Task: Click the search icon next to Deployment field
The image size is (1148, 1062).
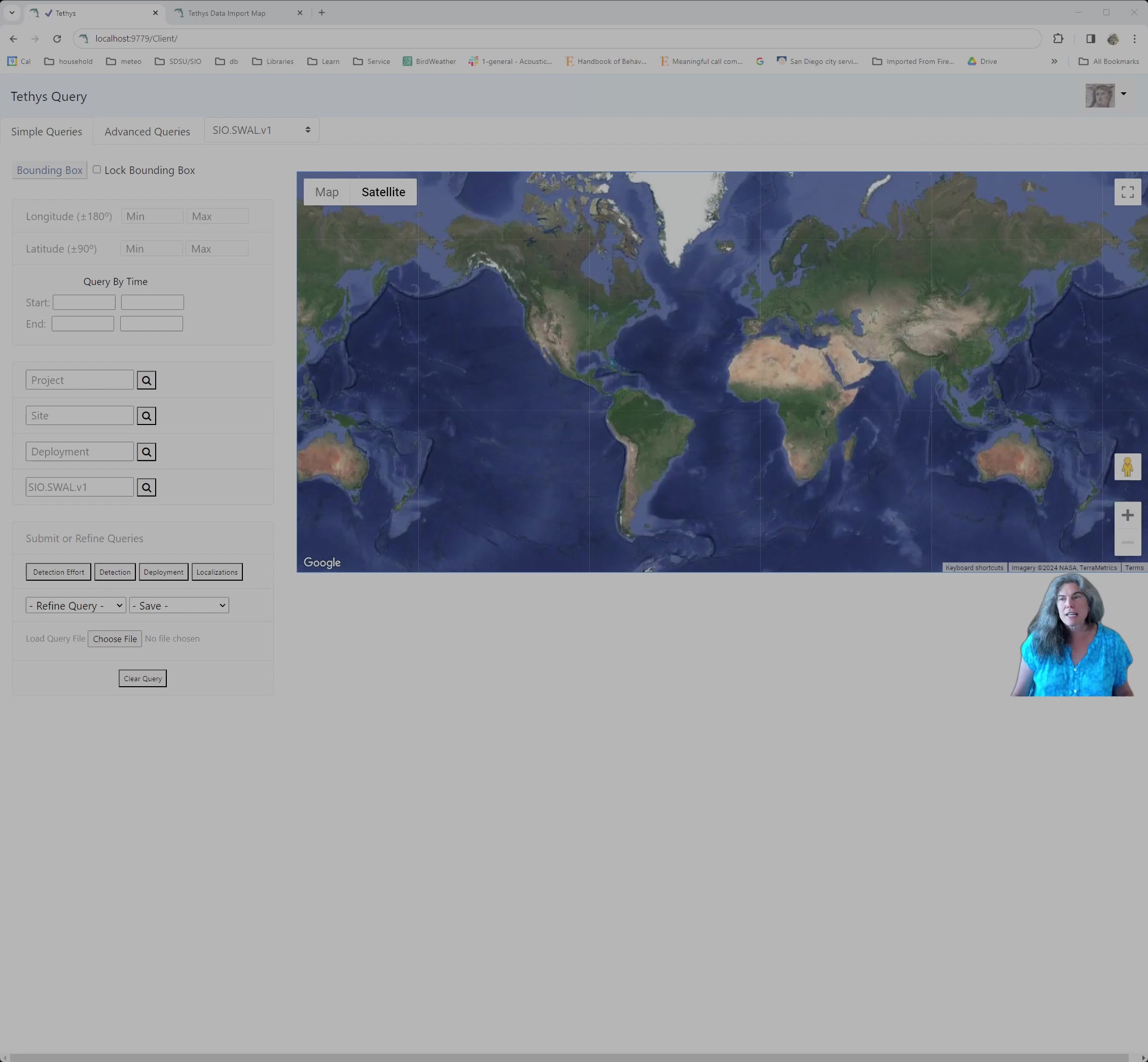Action: (146, 452)
